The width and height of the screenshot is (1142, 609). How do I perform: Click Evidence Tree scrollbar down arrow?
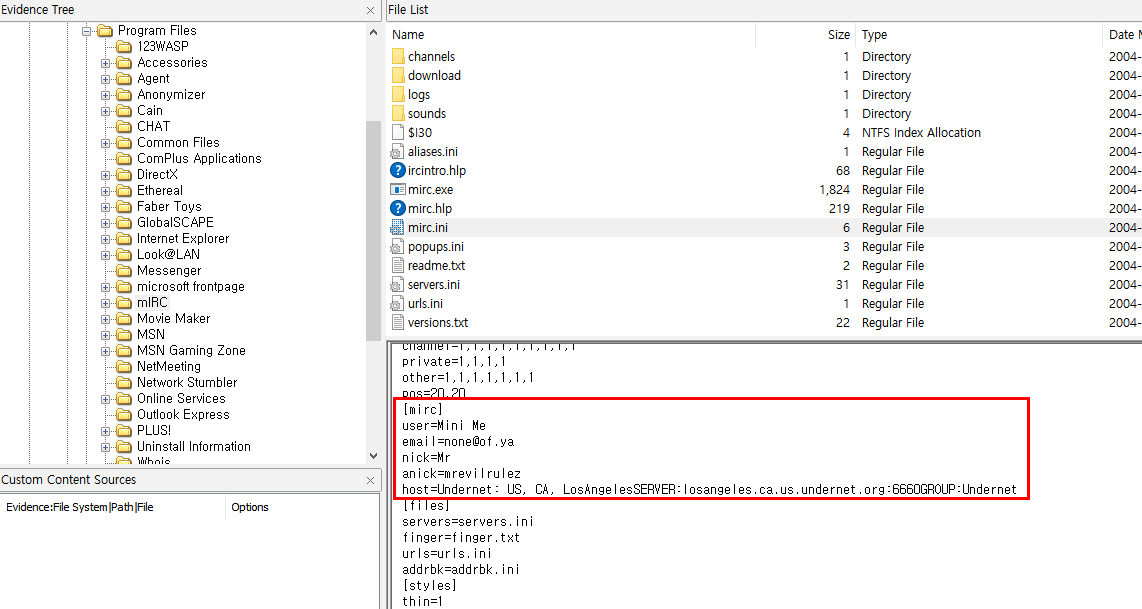coord(374,456)
